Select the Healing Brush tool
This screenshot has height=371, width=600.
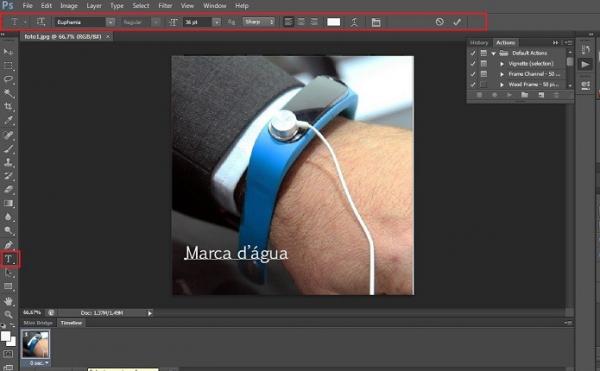[x=8, y=134]
